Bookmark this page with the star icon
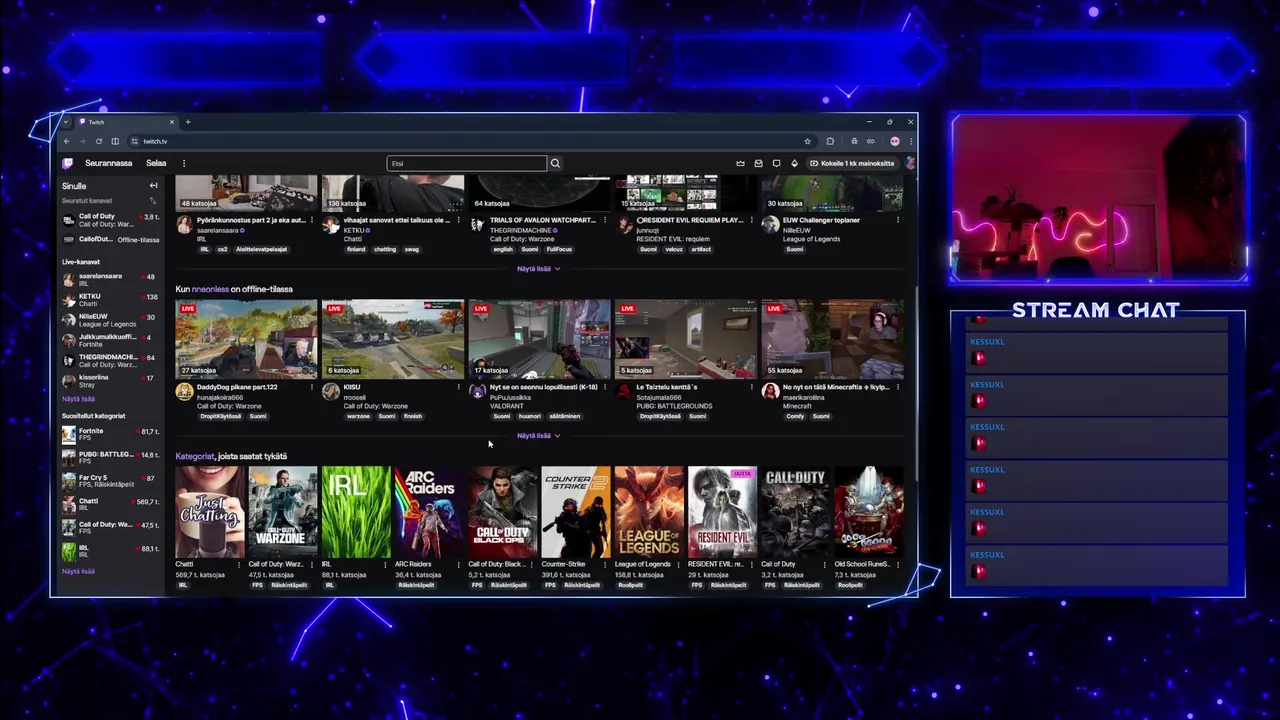The image size is (1280, 720). (x=807, y=141)
